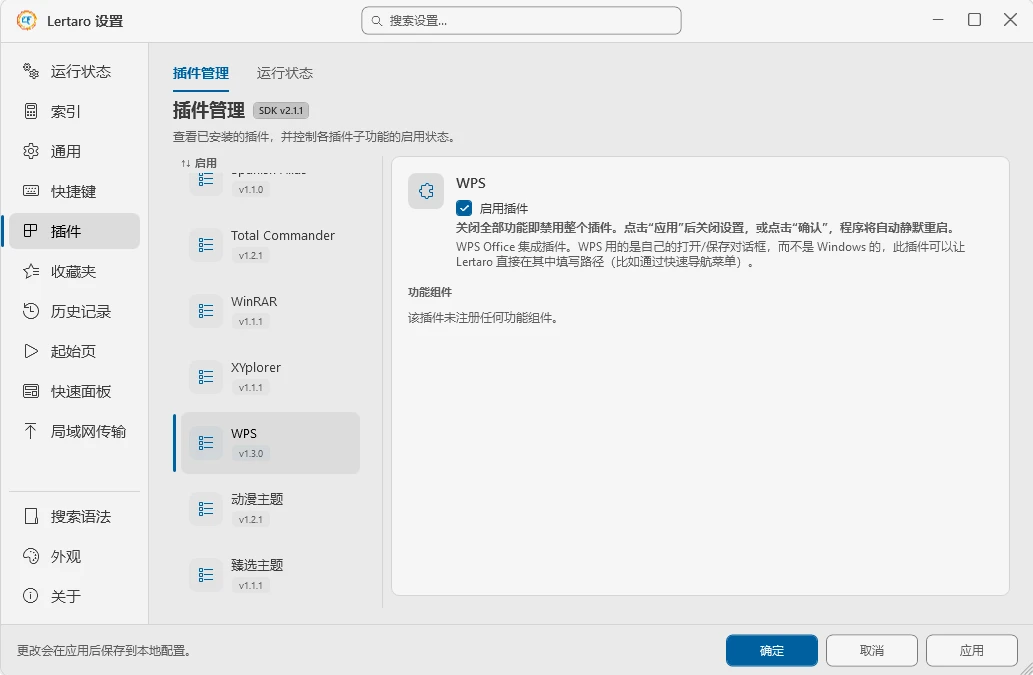Click the WPS puzzle piece icon in details
This screenshot has height=675, width=1033.
point(426,191)
